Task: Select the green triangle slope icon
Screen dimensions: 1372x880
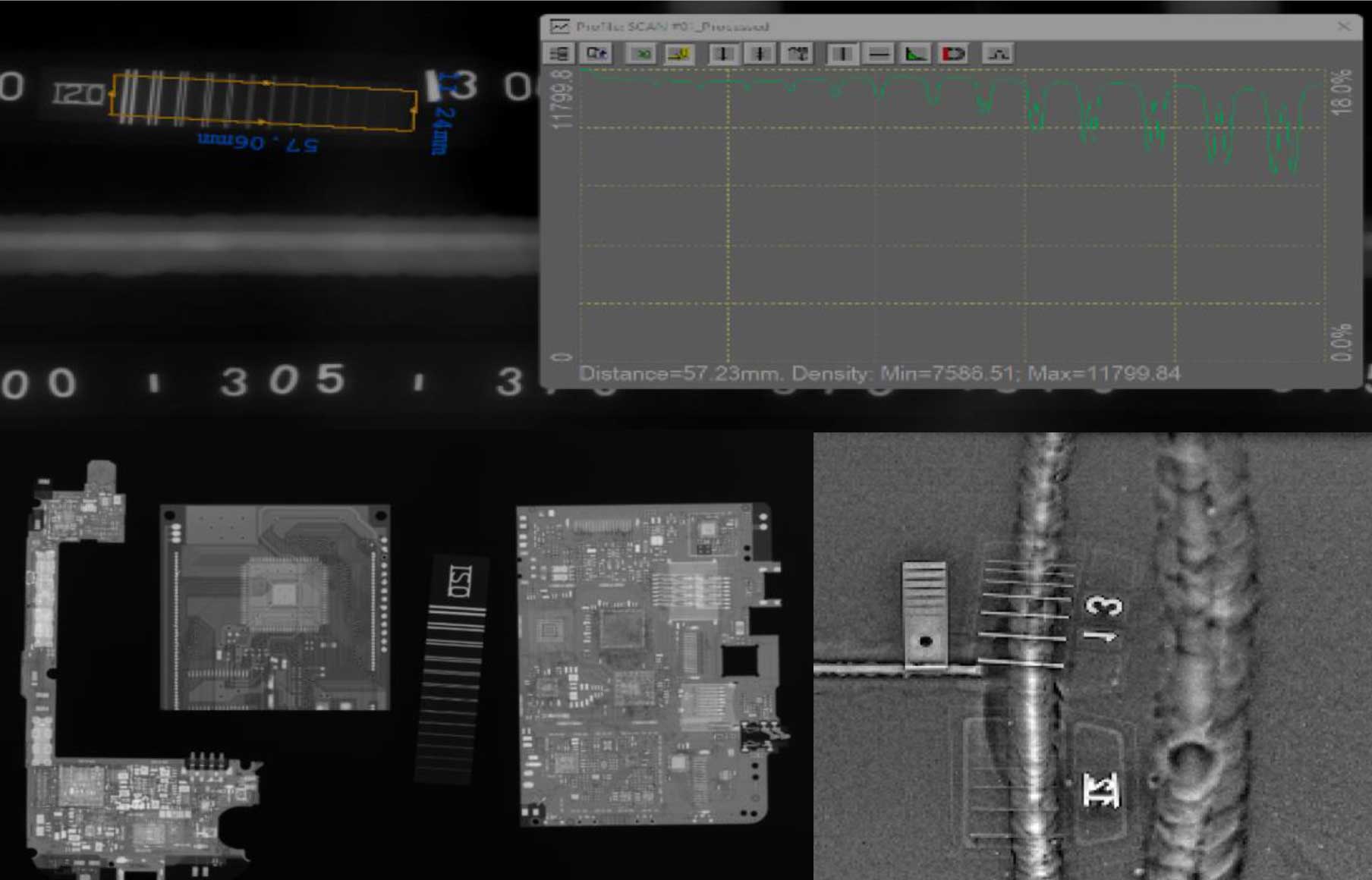Action: coord(915,54)
